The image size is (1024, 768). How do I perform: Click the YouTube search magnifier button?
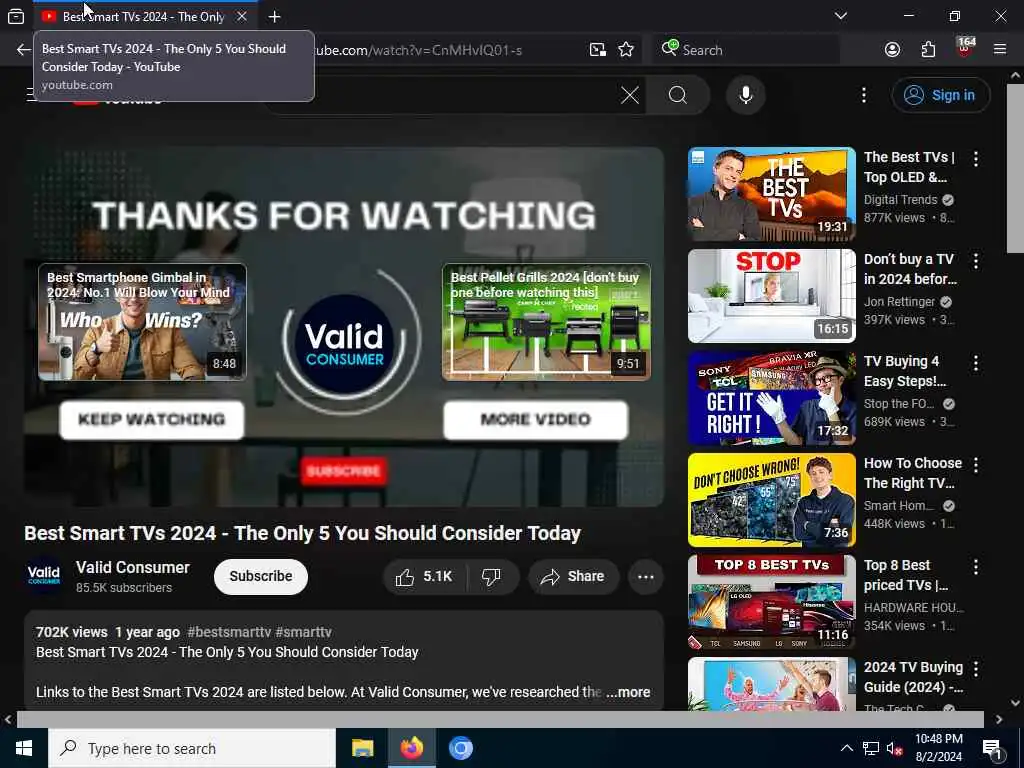pos(678,95)
